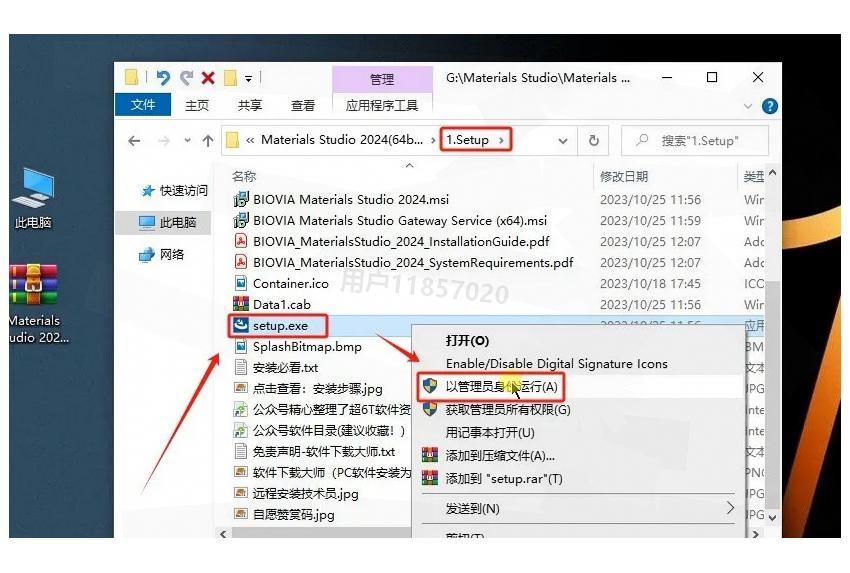Select BIOVIA_MaterialsStudio_2024_InstallationGuide.pdf
This screenshot has height=573, width=850.
coord(401,242)
